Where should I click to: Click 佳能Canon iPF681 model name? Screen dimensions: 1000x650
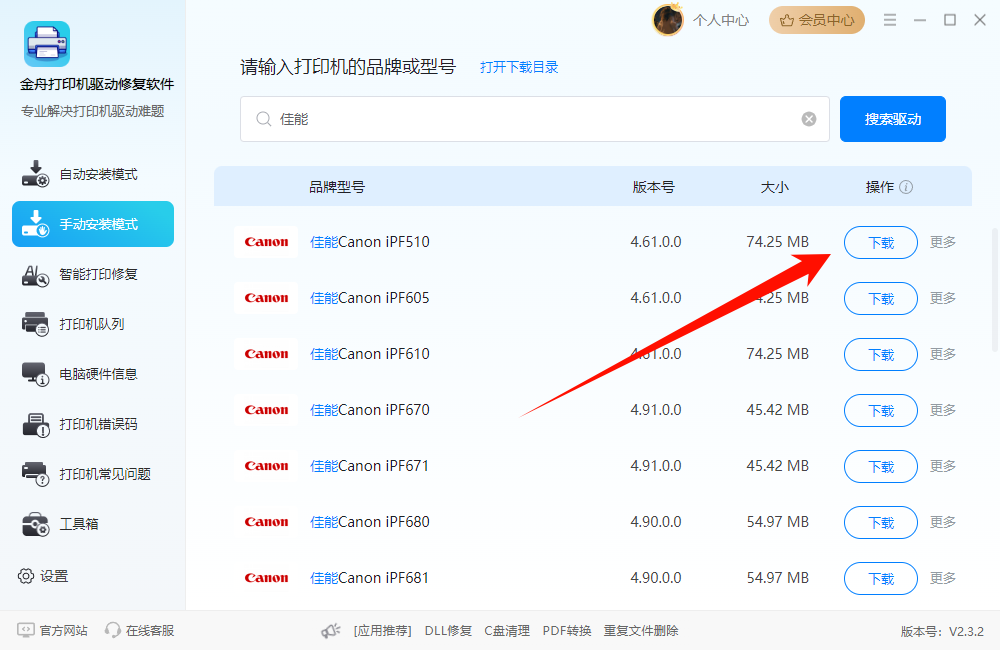370,578
